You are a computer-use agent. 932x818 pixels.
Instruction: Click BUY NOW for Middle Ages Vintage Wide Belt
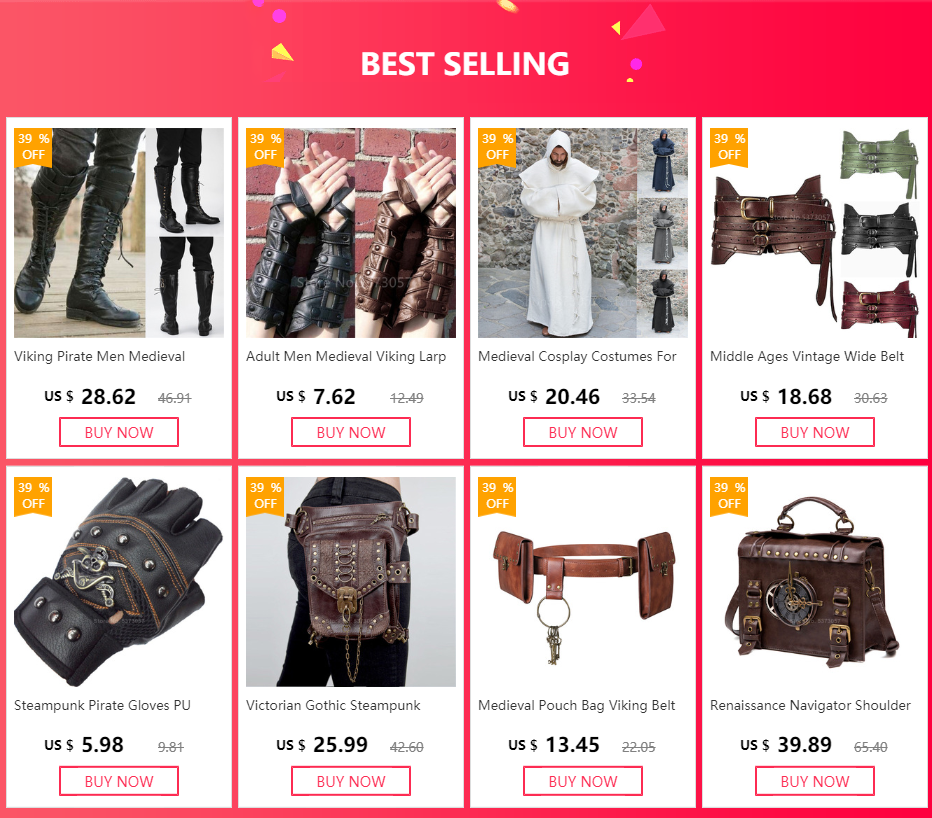tap(815, 432)
